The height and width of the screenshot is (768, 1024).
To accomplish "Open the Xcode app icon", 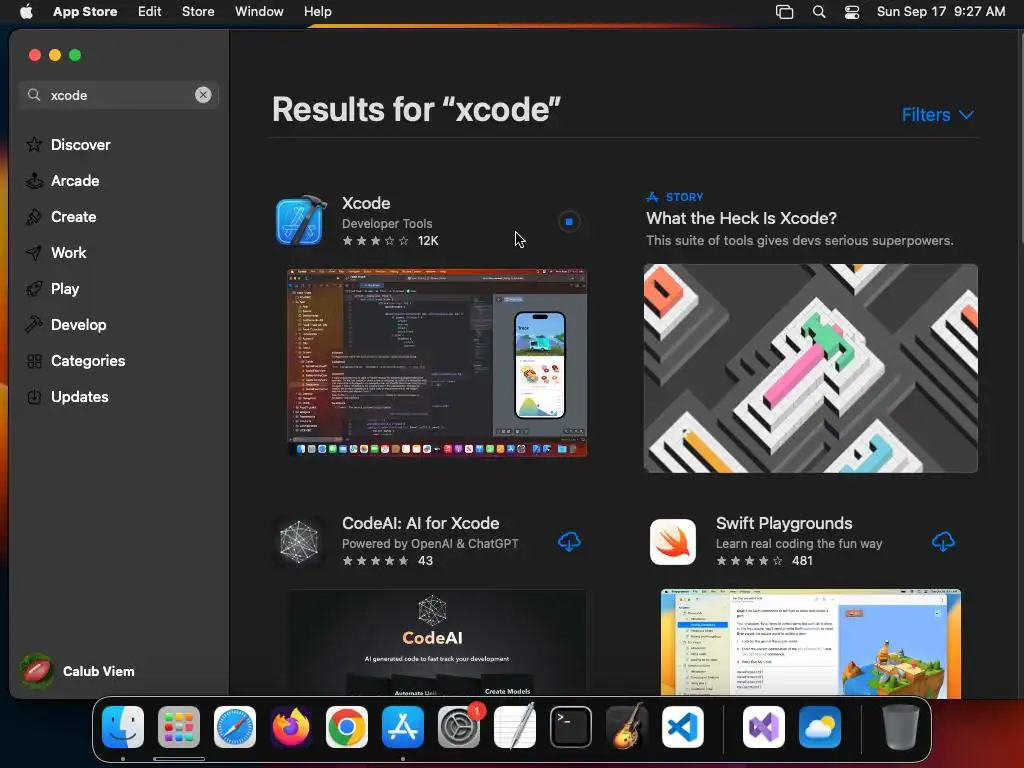I will 300,221.
